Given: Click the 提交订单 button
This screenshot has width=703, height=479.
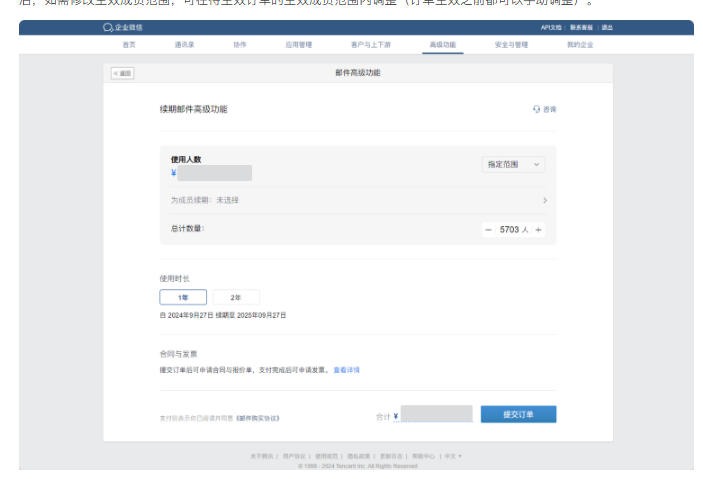Looking at the screenshot, I should click(518, 415).
